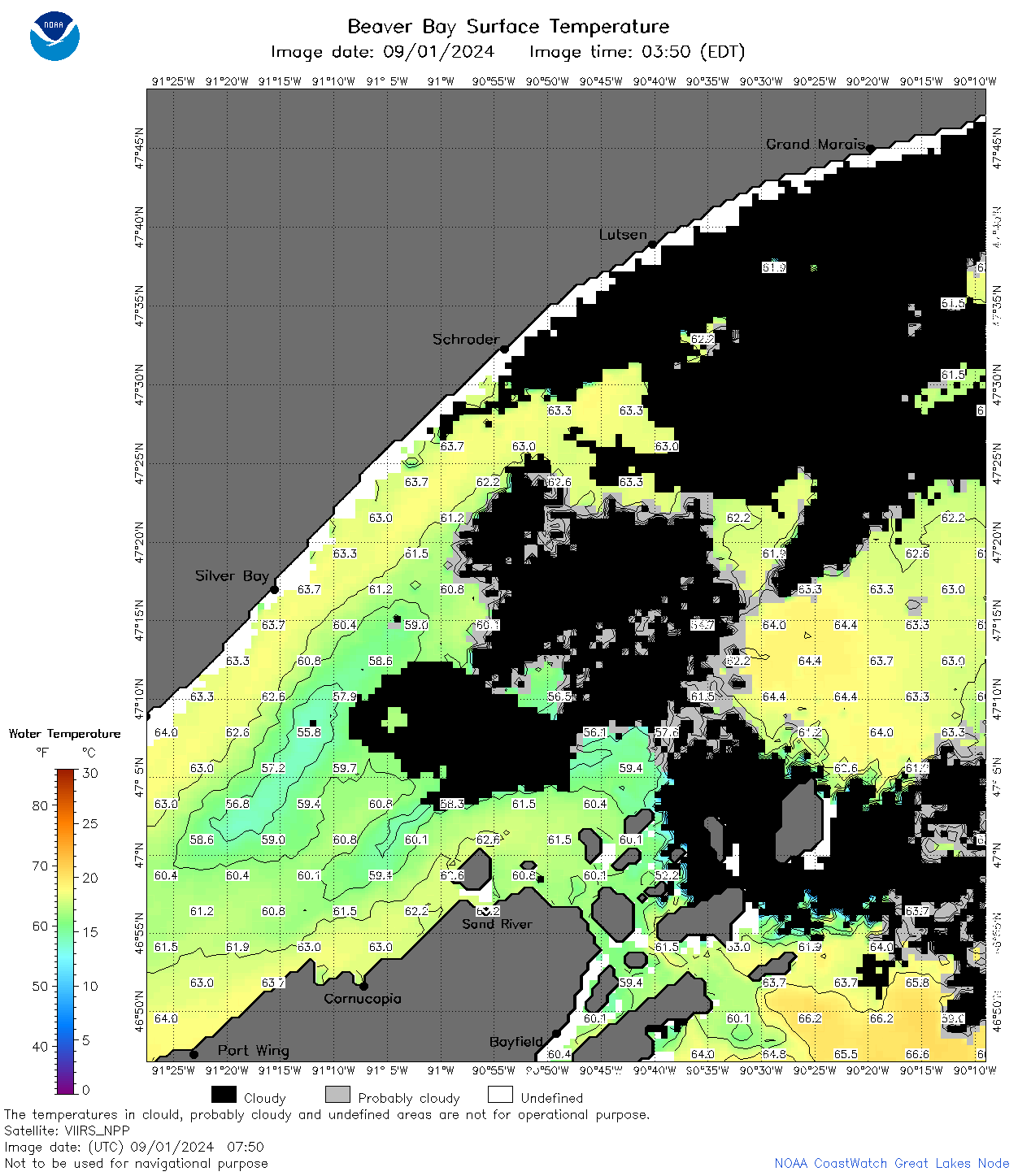Select the Sand River label
Screen dimensions: 1018x1176
[497, 924]
